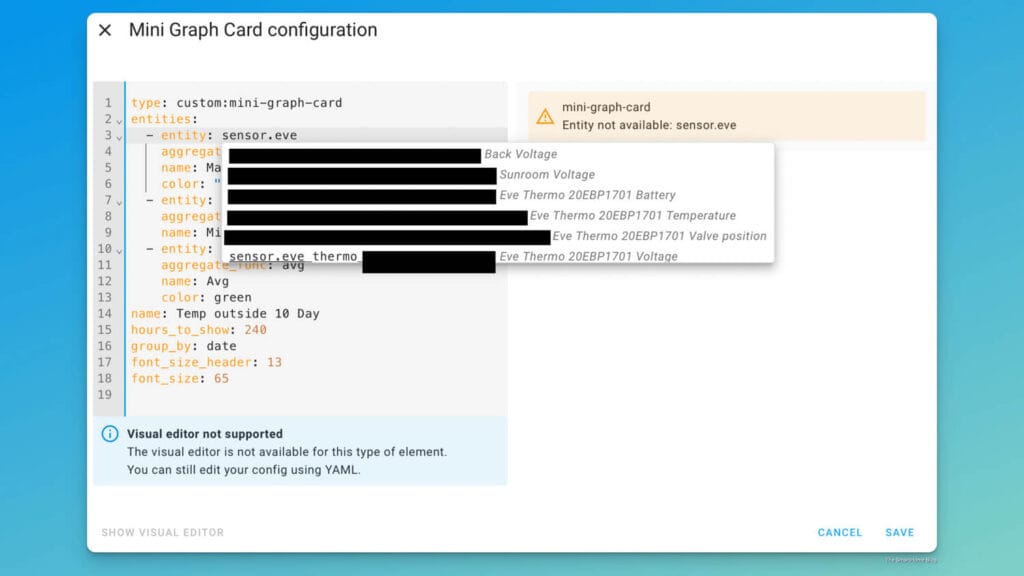Collapse the entity block at line 10
The height and width of the screenshot is (576, 1024).
coord(121,249)
